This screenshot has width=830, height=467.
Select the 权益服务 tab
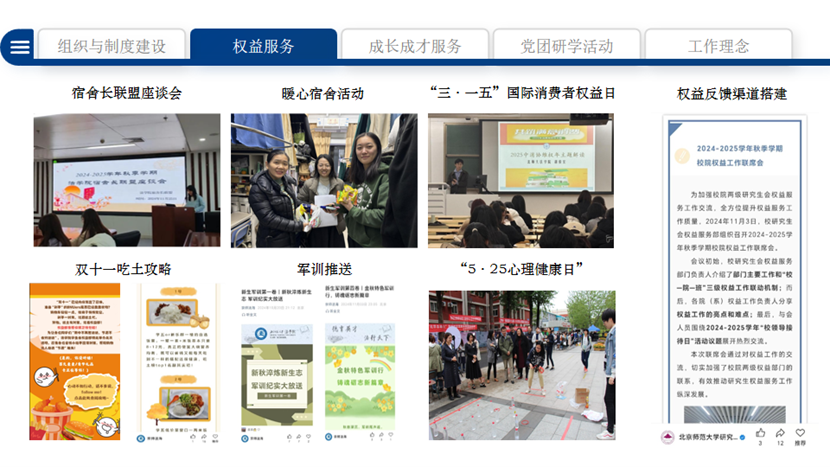pyautogui.click(x=264, y=46)
